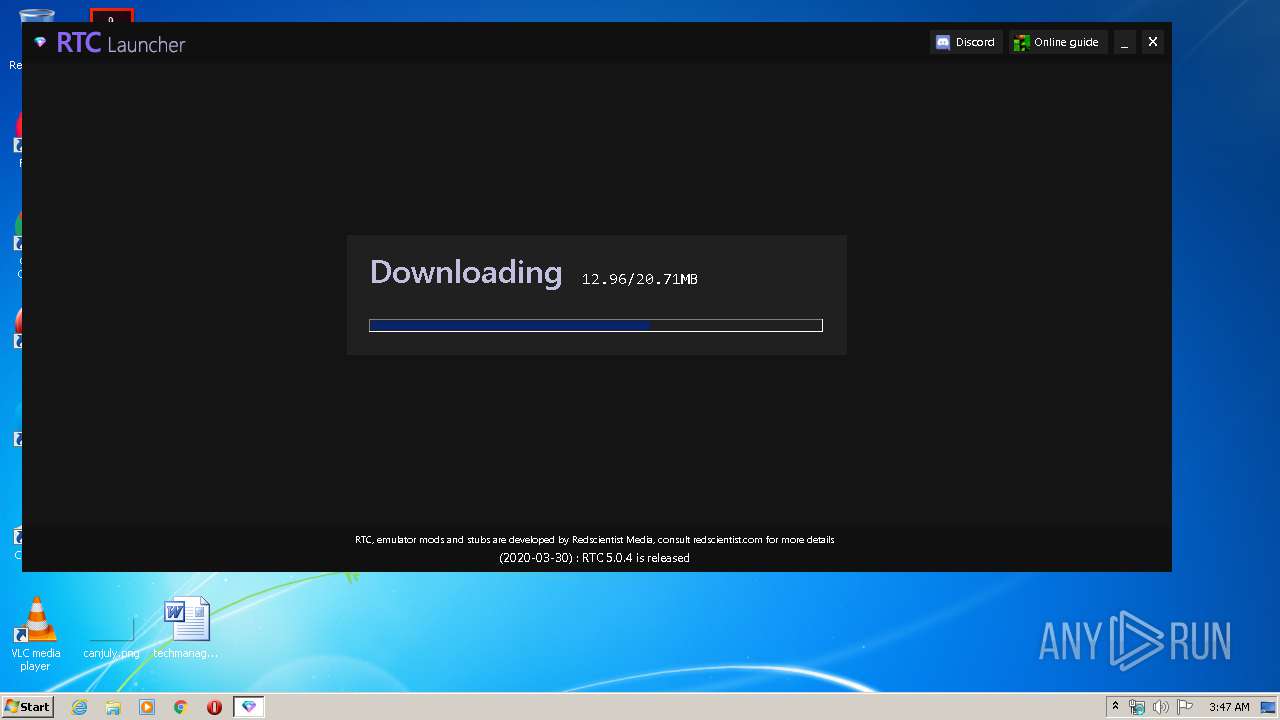Open the VLC media player desktop shortcut
Viewport: 1280px width, 720px height.
pyautogui.click(x=36, y=634)
